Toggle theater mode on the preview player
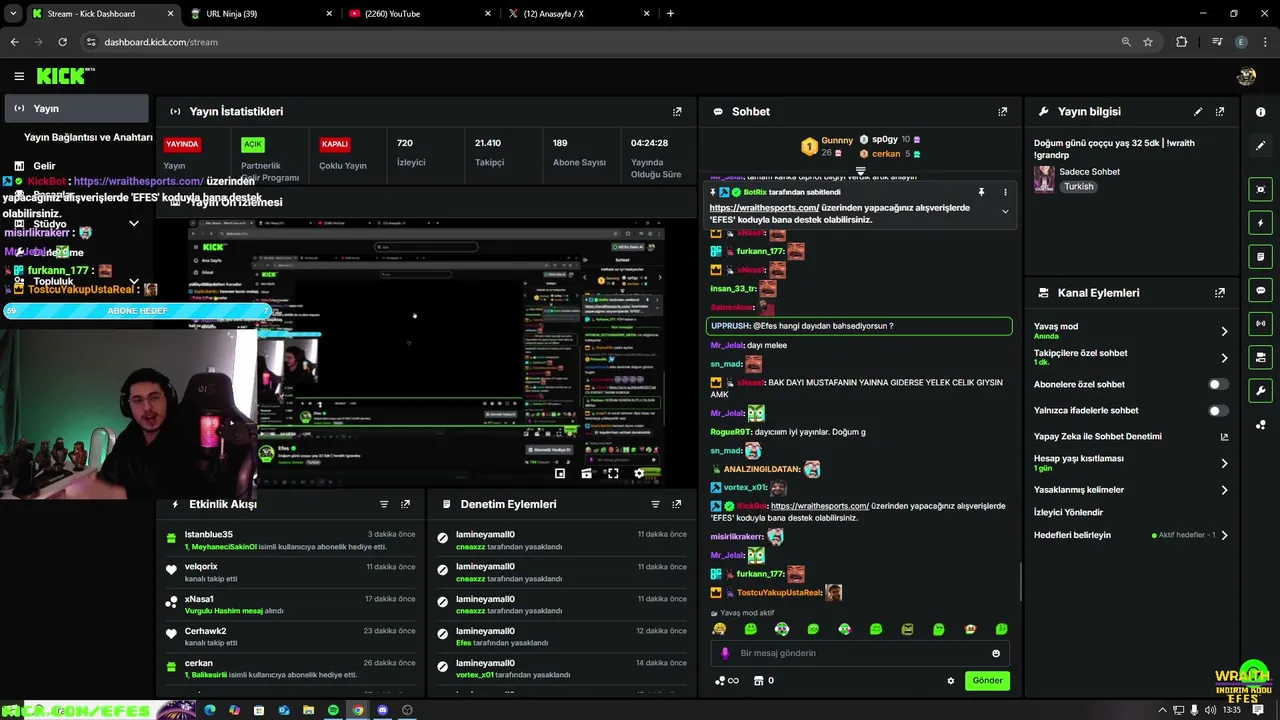 (587, 474)
